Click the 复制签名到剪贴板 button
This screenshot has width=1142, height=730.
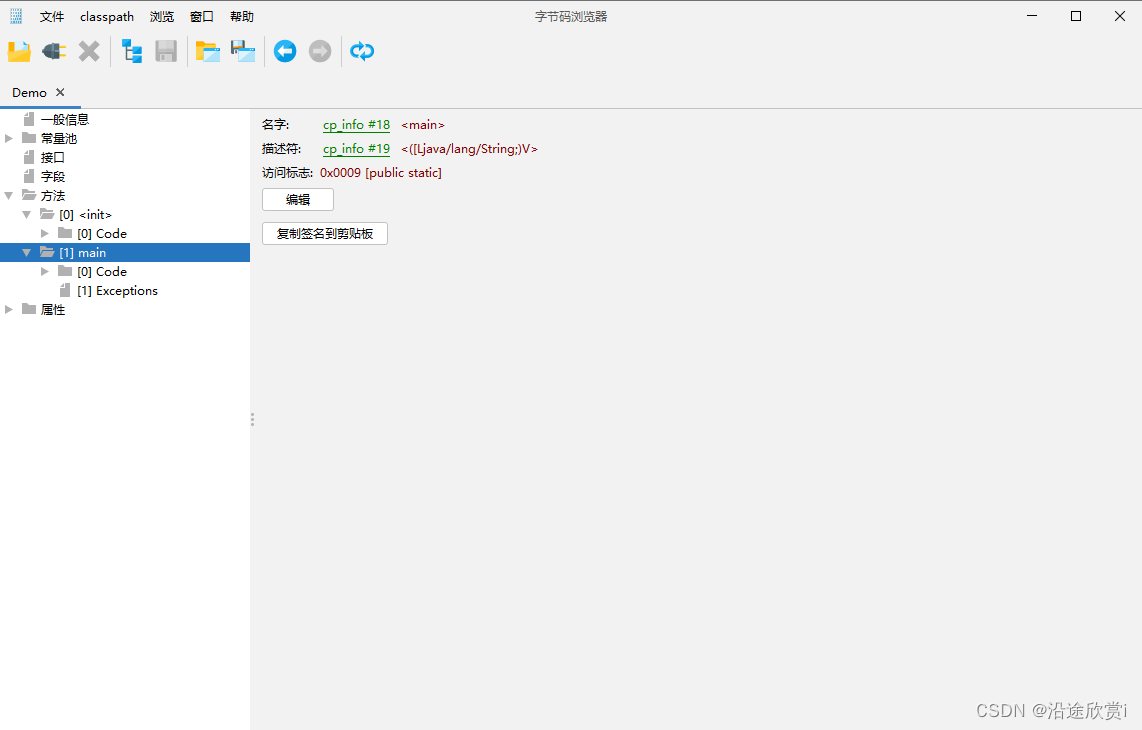coord(324,233)
